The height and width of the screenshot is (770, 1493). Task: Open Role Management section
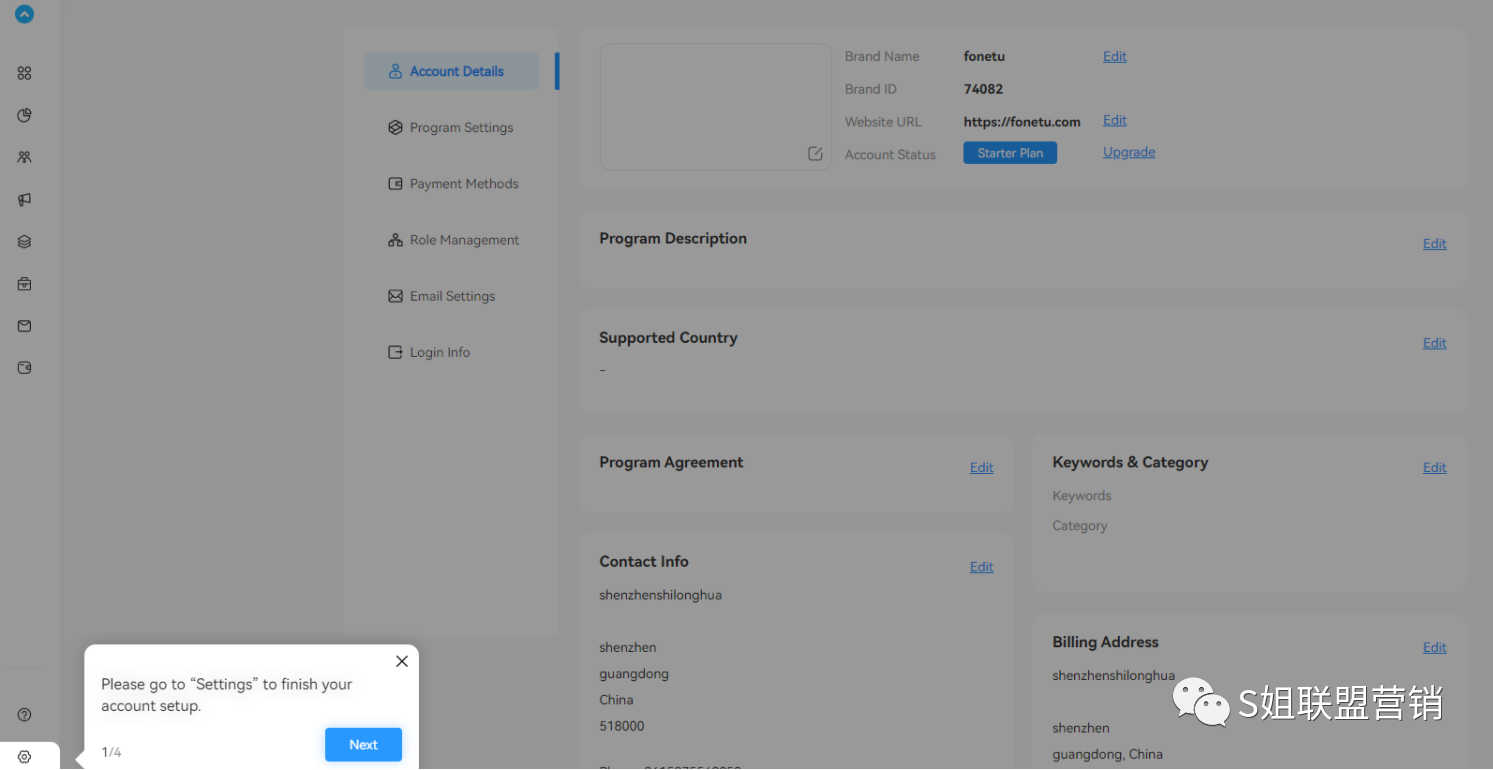(x=451, y=240)
